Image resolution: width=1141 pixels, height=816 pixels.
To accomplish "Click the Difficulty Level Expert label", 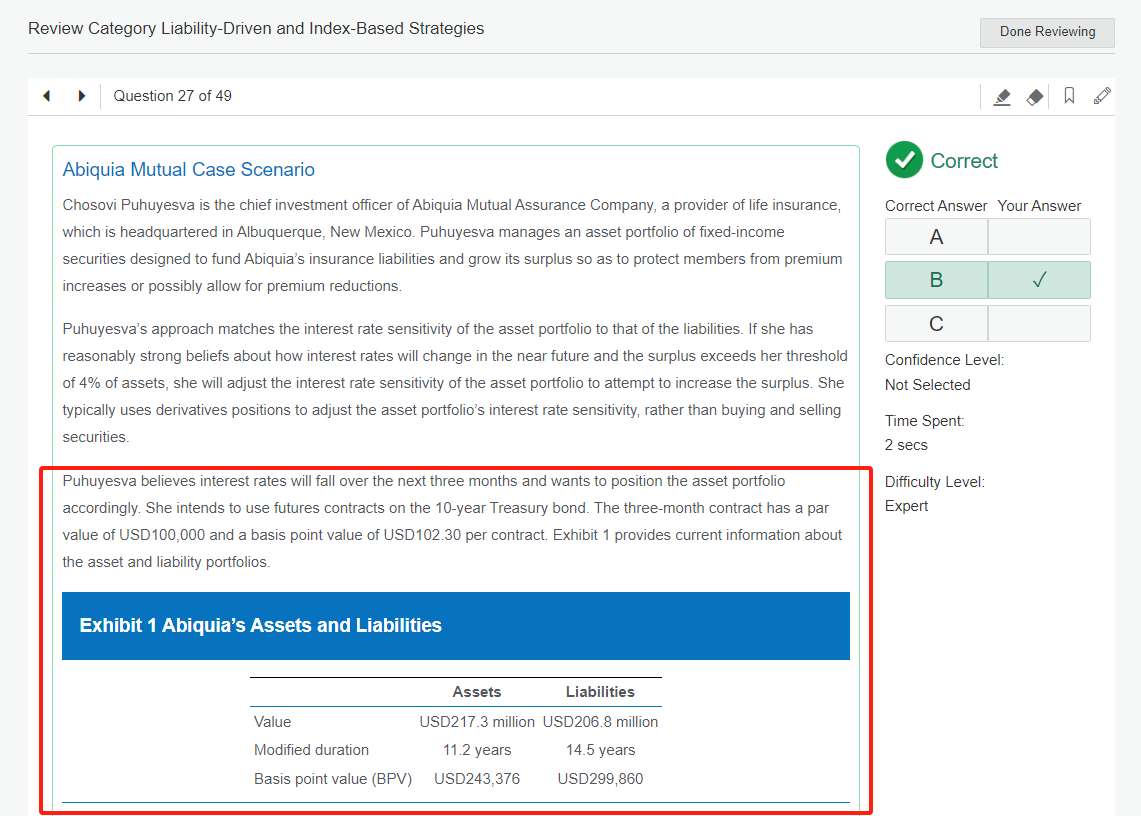I will [906, 506].
